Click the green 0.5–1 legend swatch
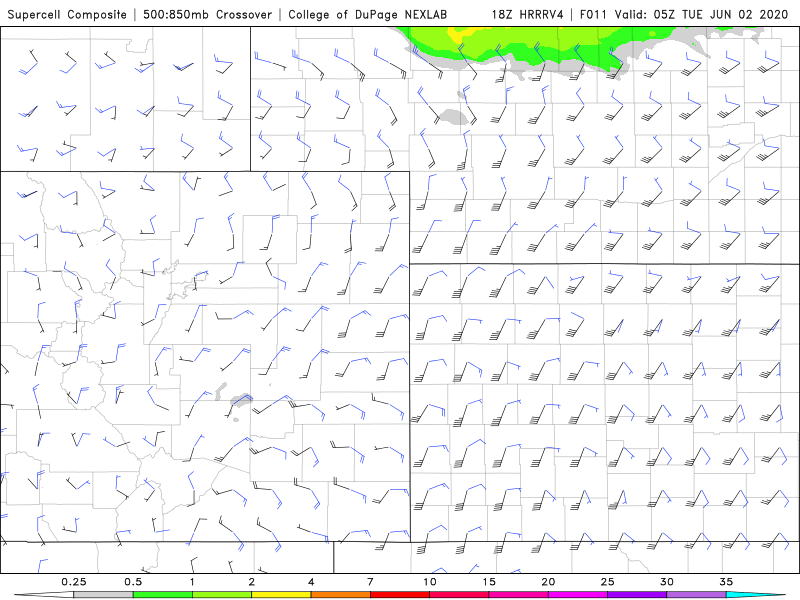 pos(163,595)
